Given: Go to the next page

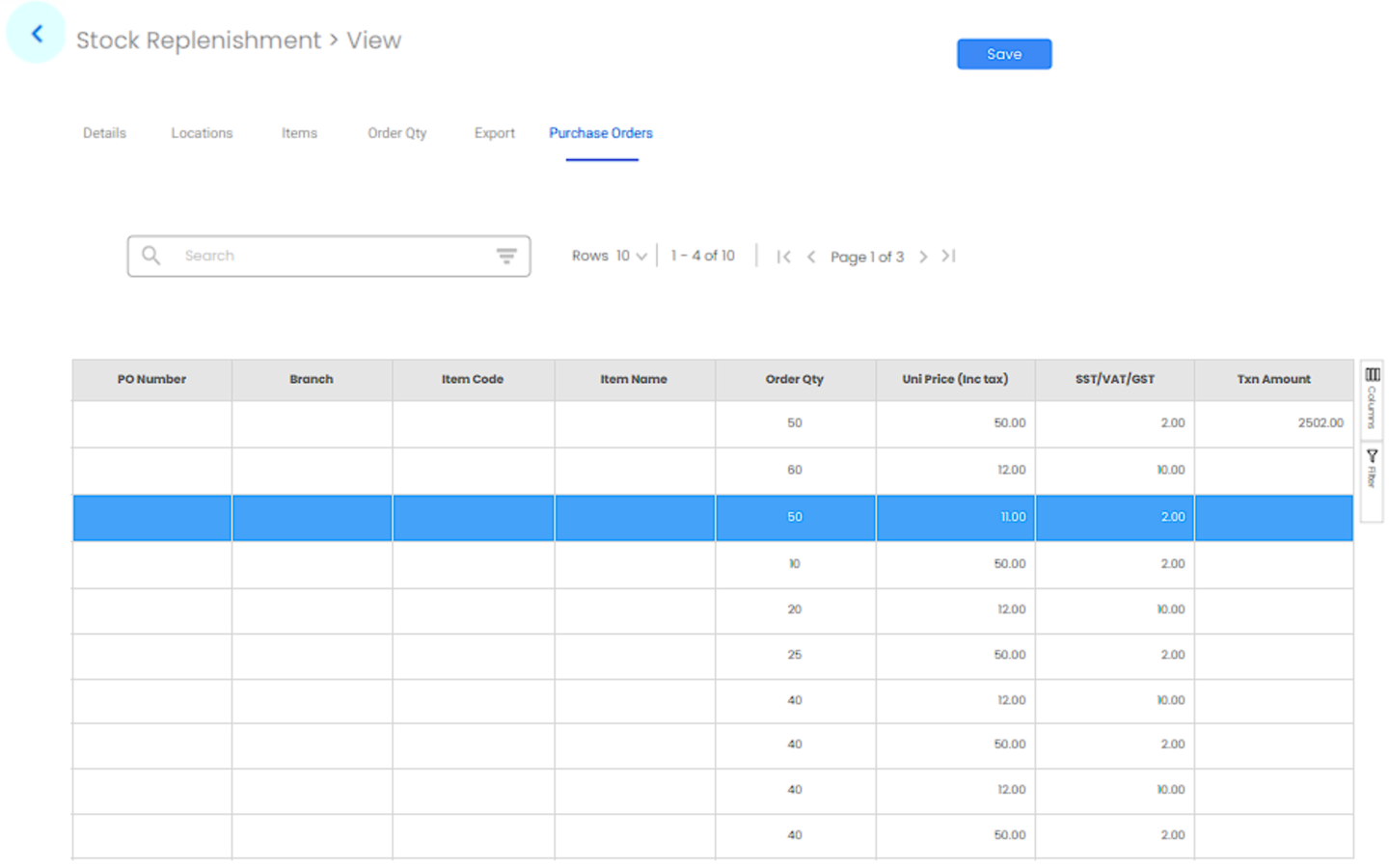Looking at the screenshot, I should click(x=923, y=257).
